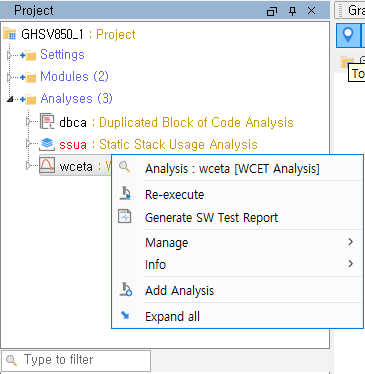365x374 pixels.
Task: Collapse the Analyses (3) tree node
Action: tap(10, 99)
